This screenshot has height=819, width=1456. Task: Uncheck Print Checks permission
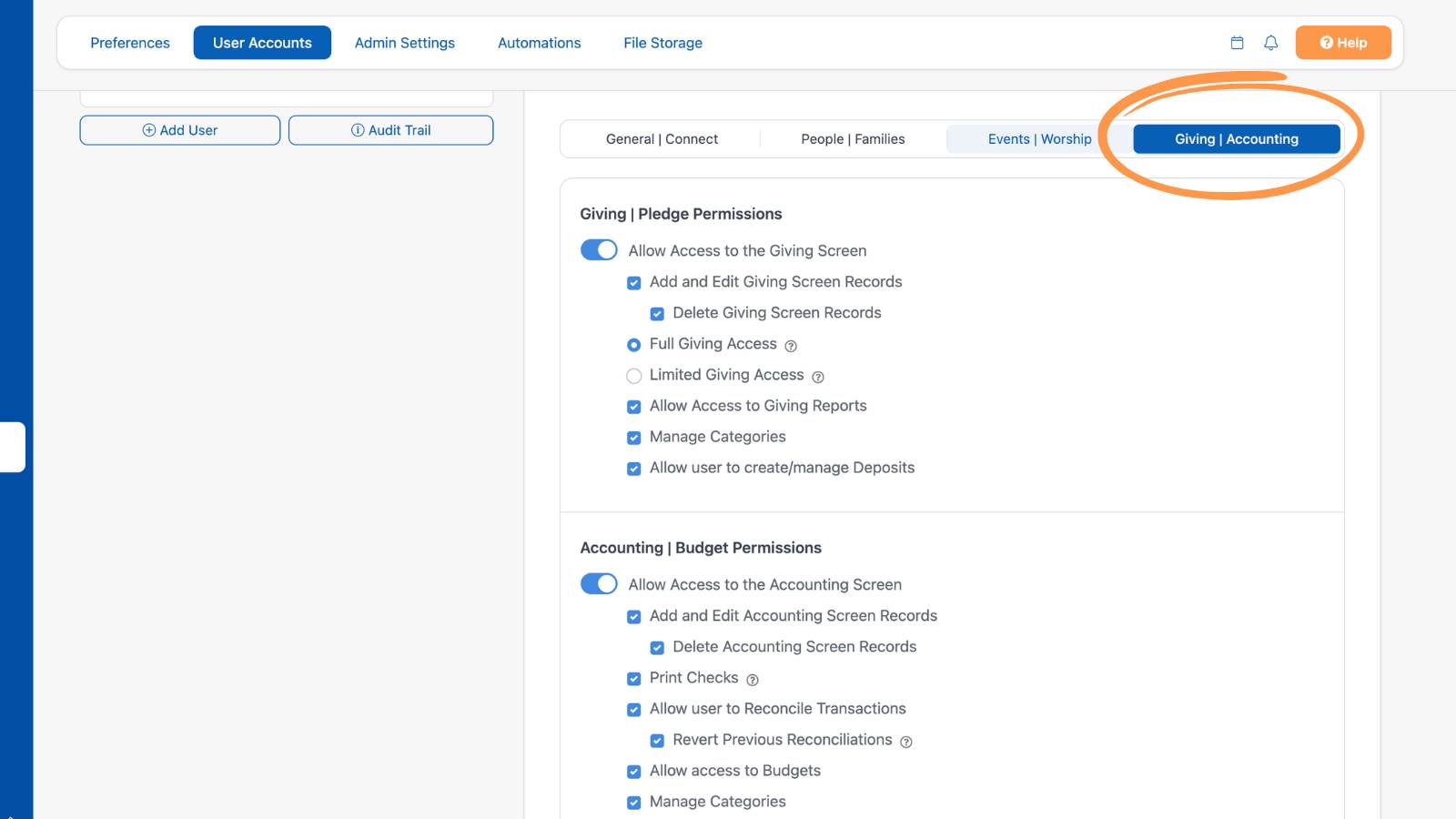click(x=634, y=679)
